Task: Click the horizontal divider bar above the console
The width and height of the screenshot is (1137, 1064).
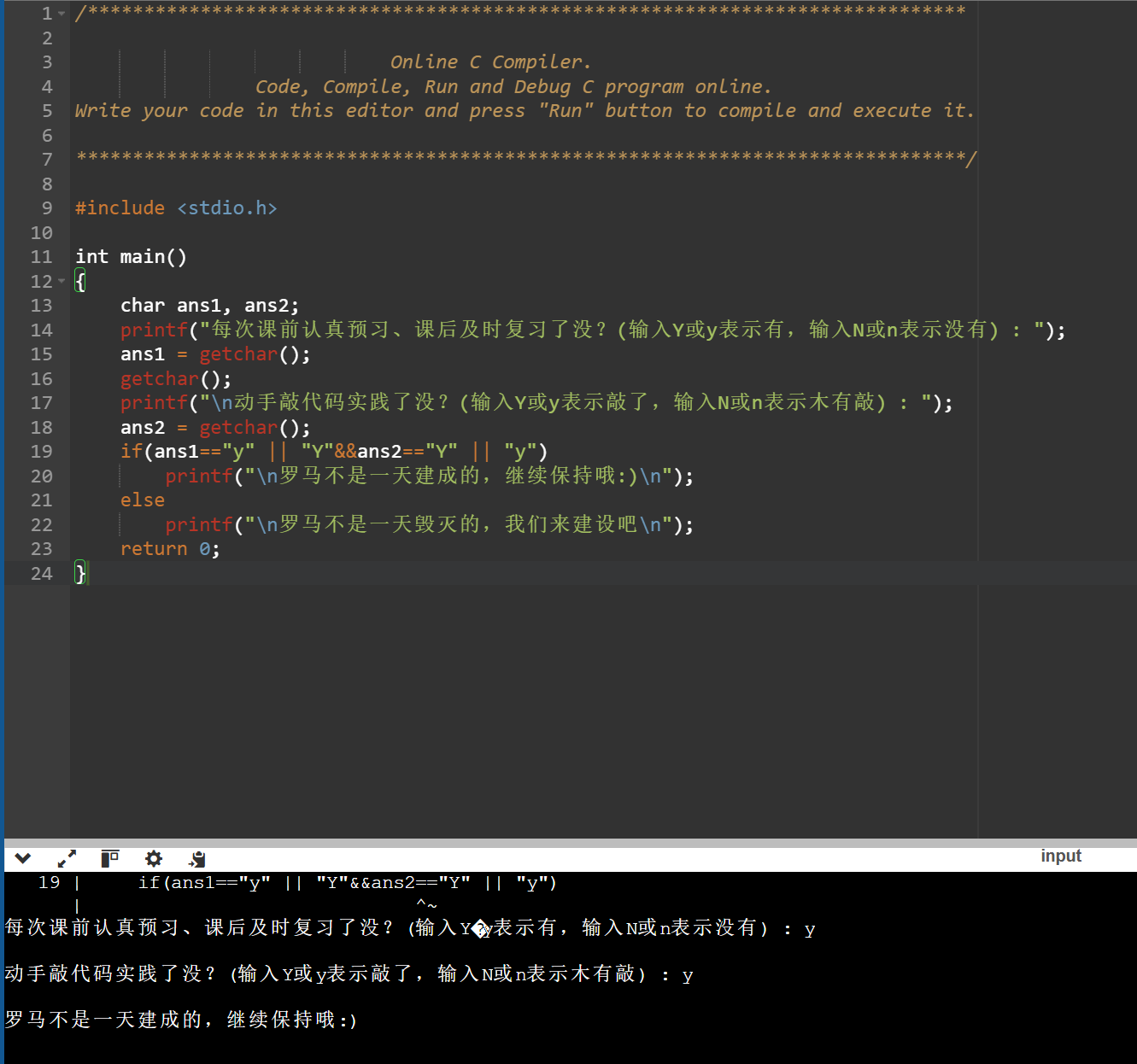Action: pos(571,843)
